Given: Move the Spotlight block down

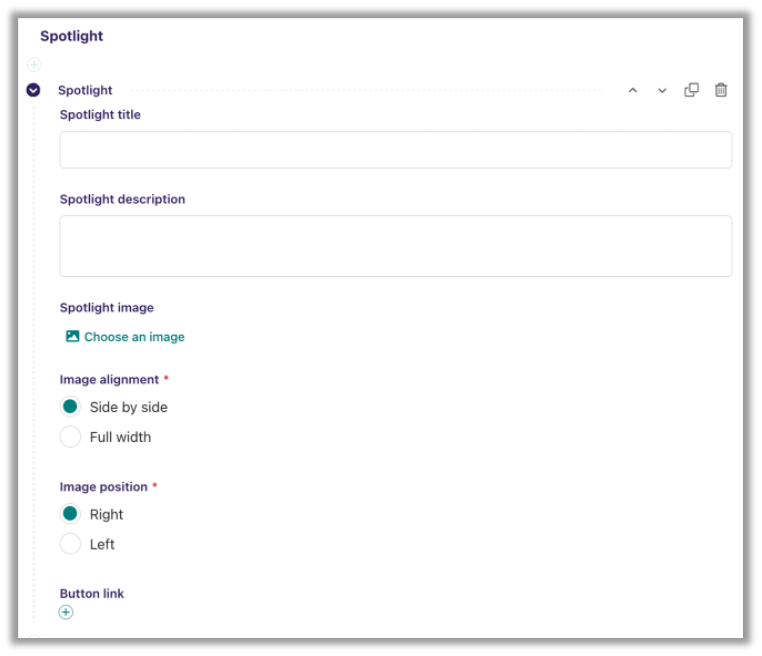Looking at the screenshot, I should (662, 90).
